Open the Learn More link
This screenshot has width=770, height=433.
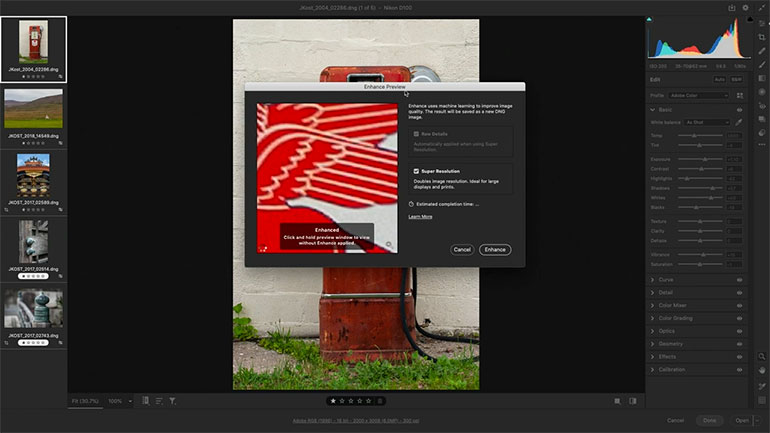click(420, 216)
